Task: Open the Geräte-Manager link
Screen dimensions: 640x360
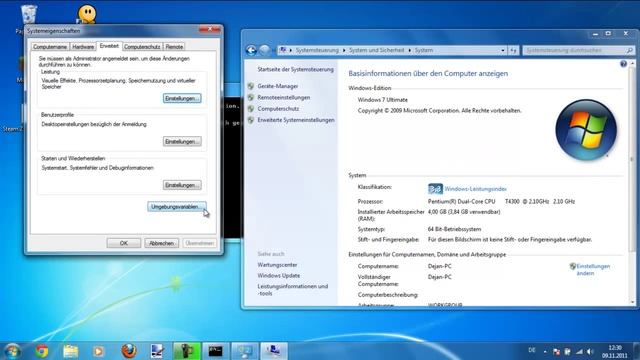Action: [x=278, y=86]
